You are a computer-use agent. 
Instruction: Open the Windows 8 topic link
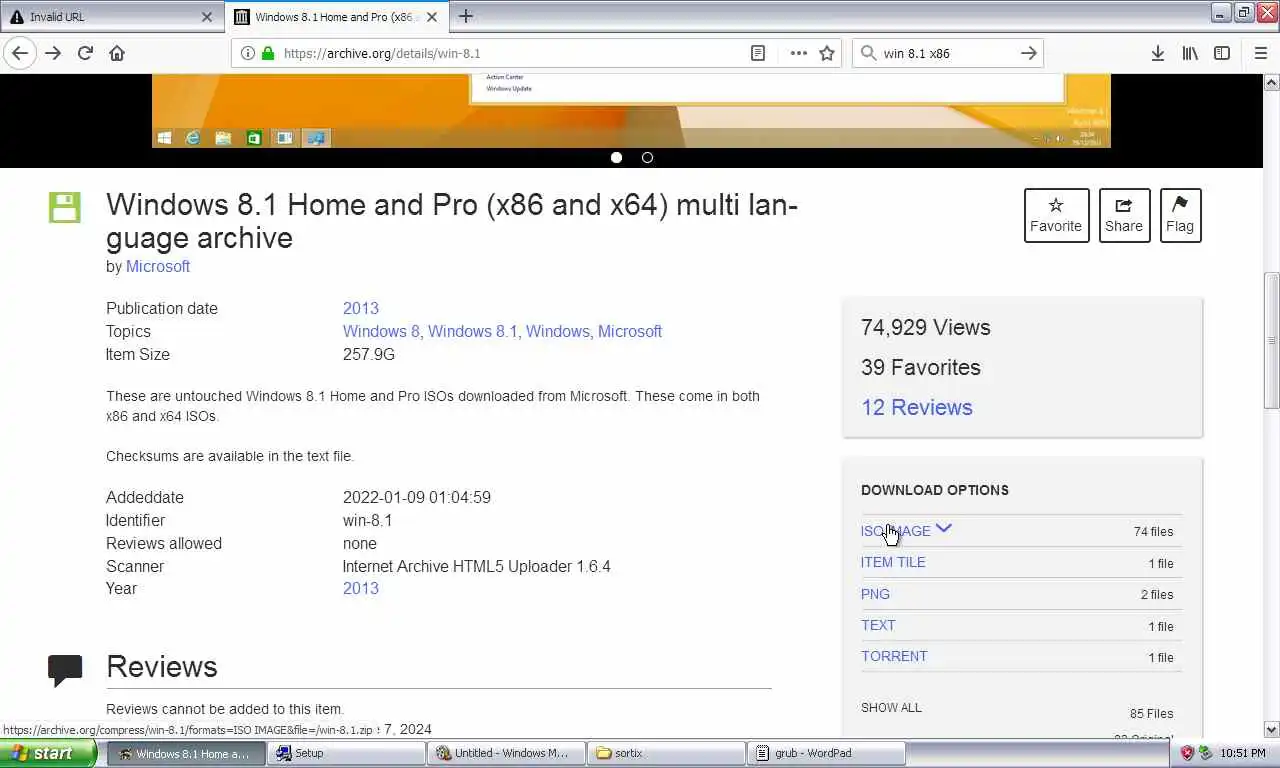coord(381,331)
